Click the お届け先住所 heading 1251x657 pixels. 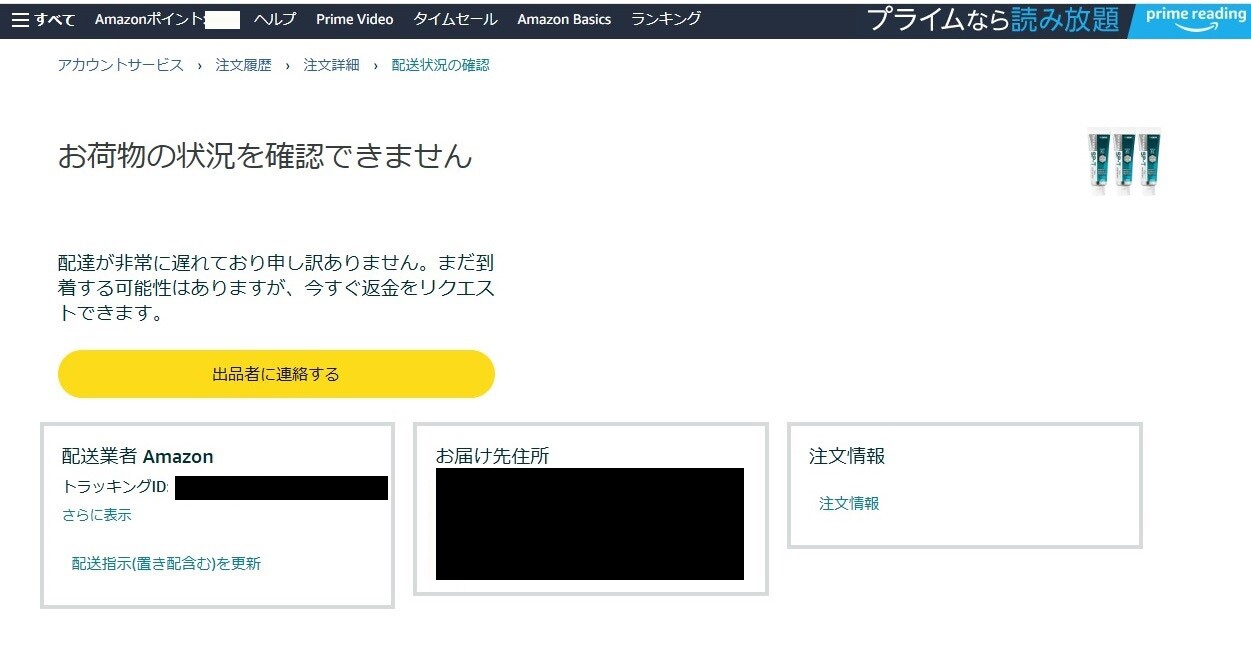[x=492, y=456]
